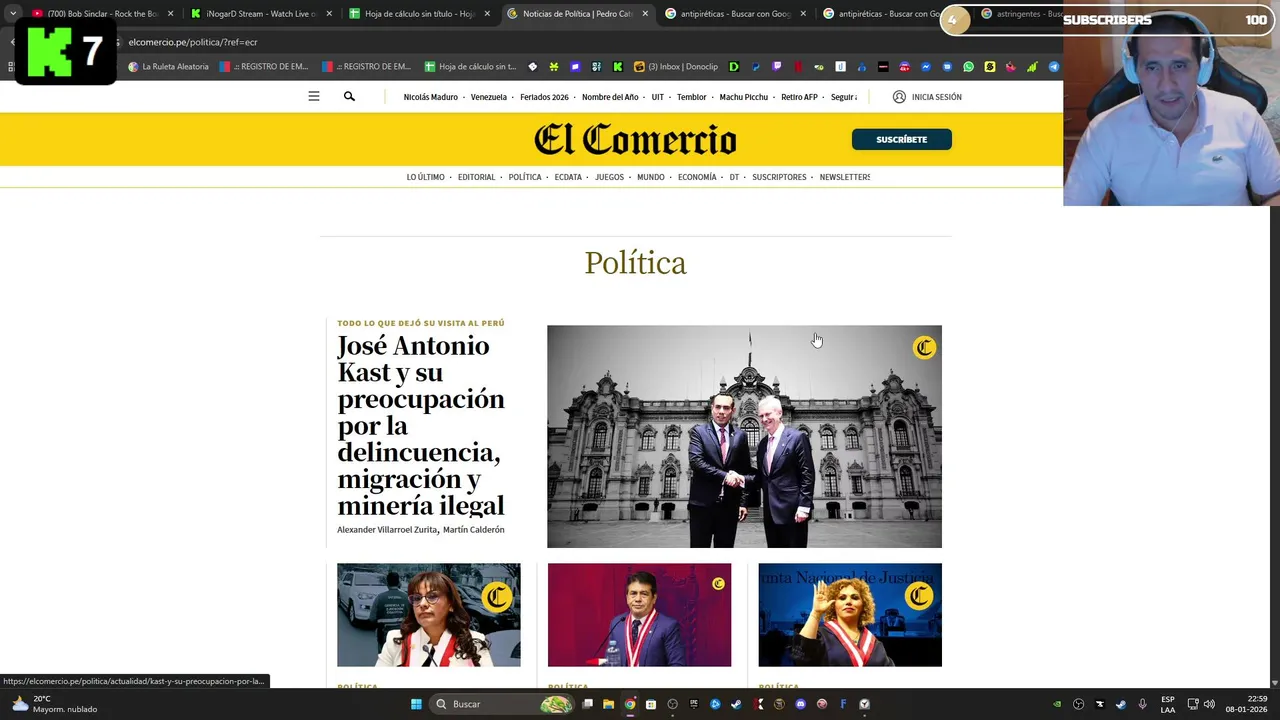Open the Venezuela topic link
The height and width of the screenshot is (720, 1280).
(489, 97)
